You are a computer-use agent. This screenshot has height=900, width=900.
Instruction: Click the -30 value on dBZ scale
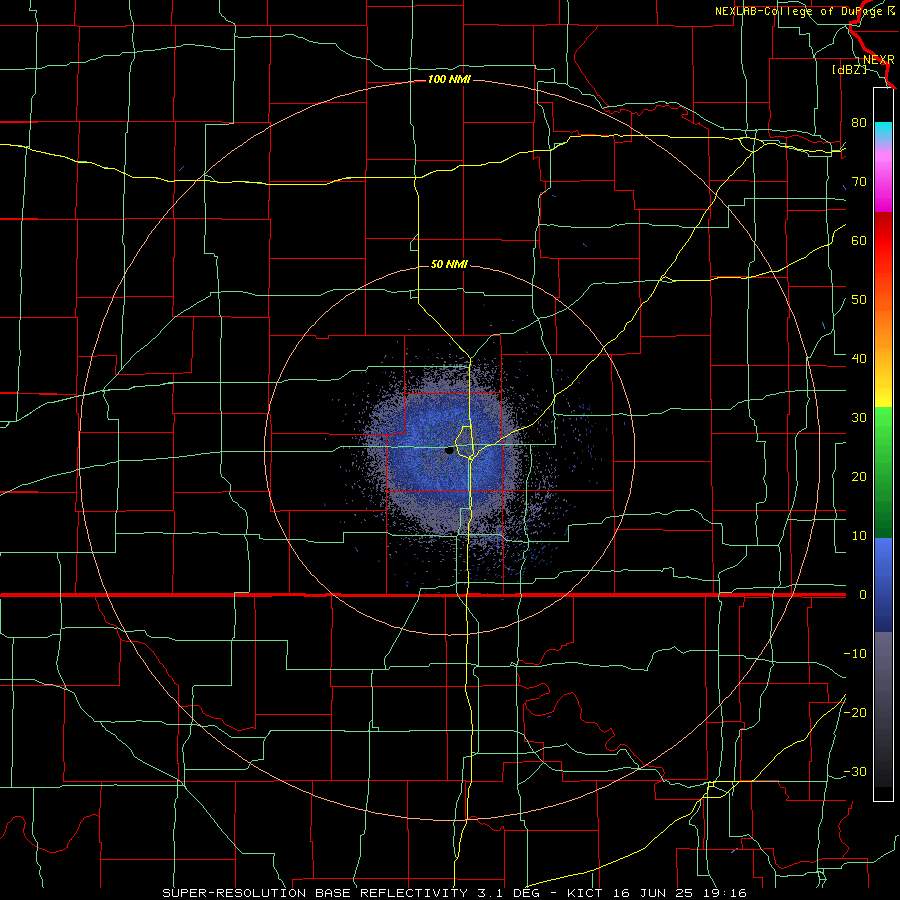pyautogui.click(x=855, y=771)
